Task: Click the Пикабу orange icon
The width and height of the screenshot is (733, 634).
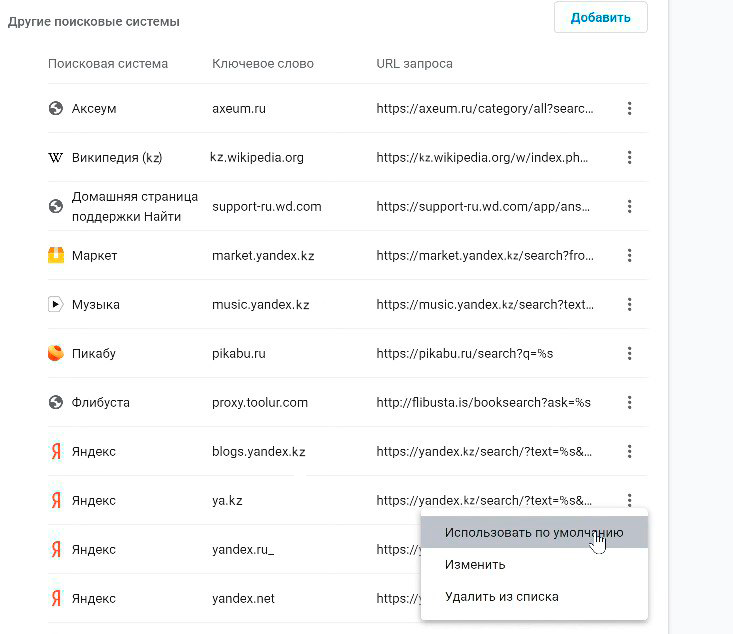Action: tap(56, 353)
